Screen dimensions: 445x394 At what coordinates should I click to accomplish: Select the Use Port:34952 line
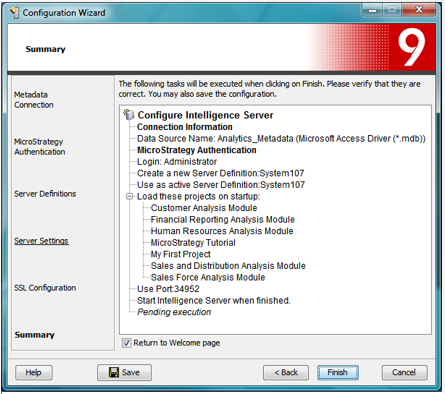168,289
